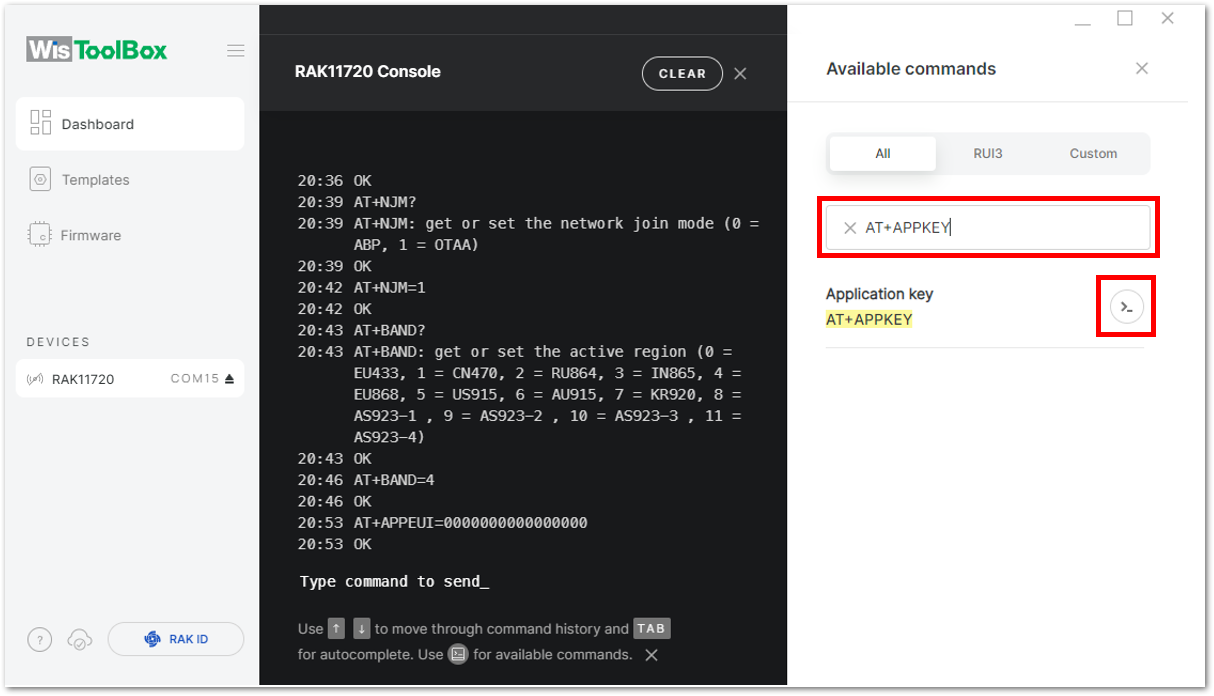Click the Type command to send prompt

pyautogui.click(x=394, y=581)
